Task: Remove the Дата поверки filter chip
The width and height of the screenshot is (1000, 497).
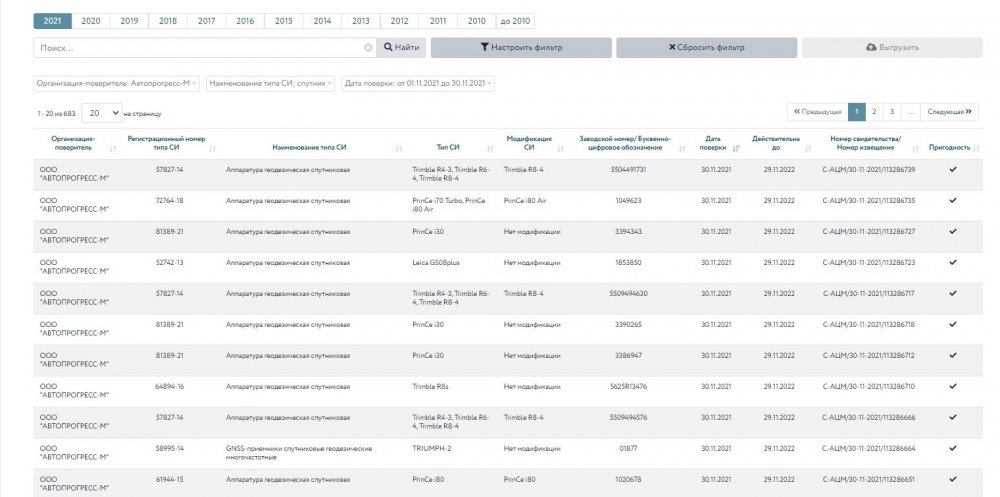Action: [x=489, y=83]
